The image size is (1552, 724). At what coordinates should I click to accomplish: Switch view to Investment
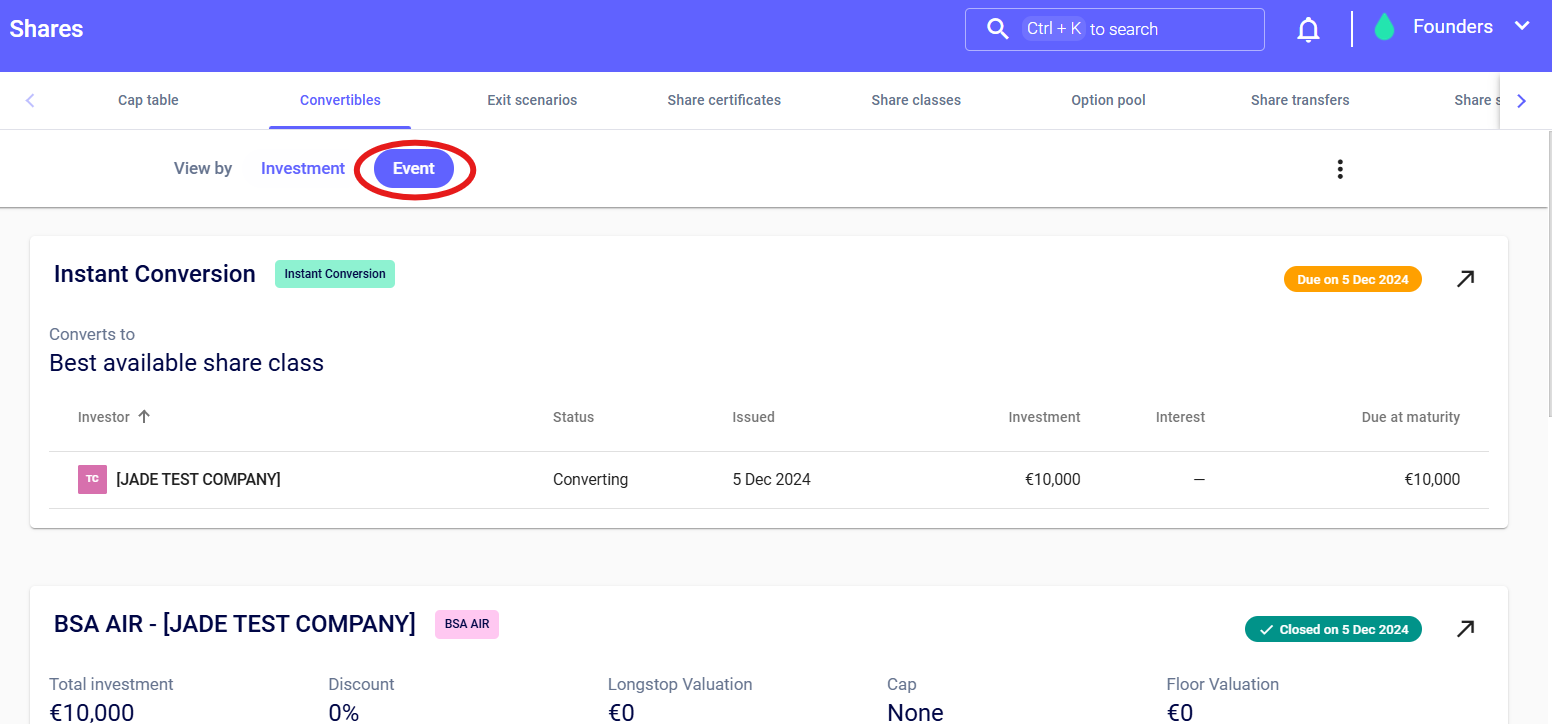pyautogui.click(x=302, y=169)
